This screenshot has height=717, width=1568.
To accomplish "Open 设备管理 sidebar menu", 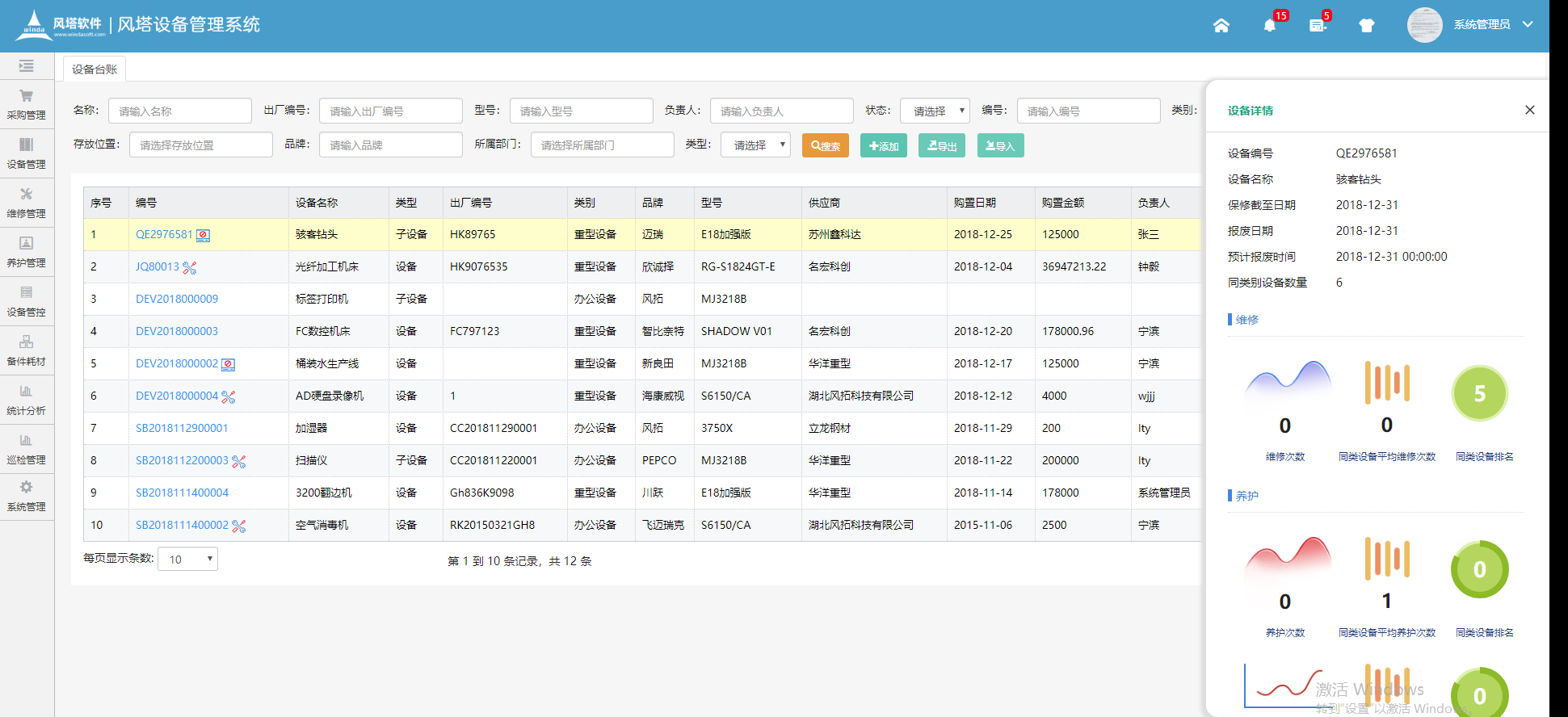I will tap(27, 153).
